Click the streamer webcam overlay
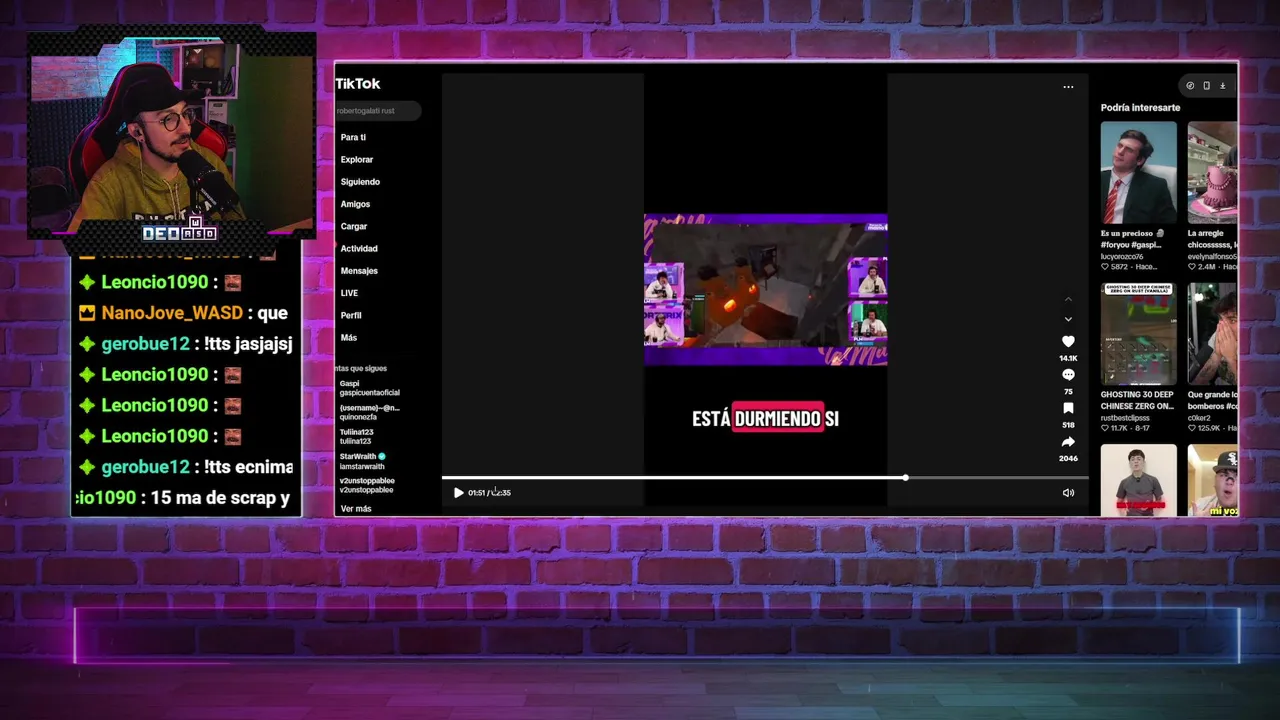Screen dimensions: 1280x720 [171, 135]
